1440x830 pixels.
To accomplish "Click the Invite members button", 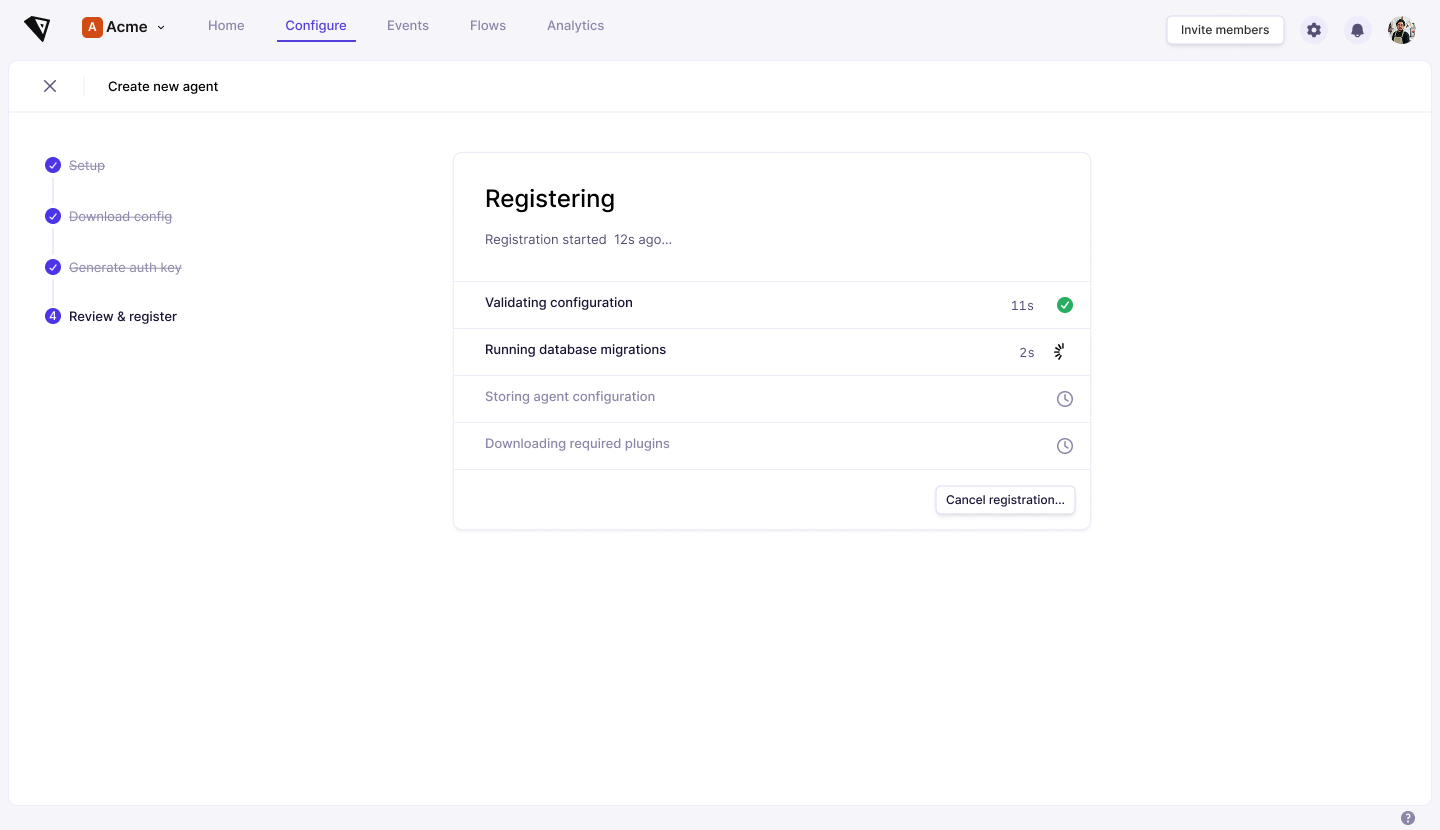I will point(1225,30).
